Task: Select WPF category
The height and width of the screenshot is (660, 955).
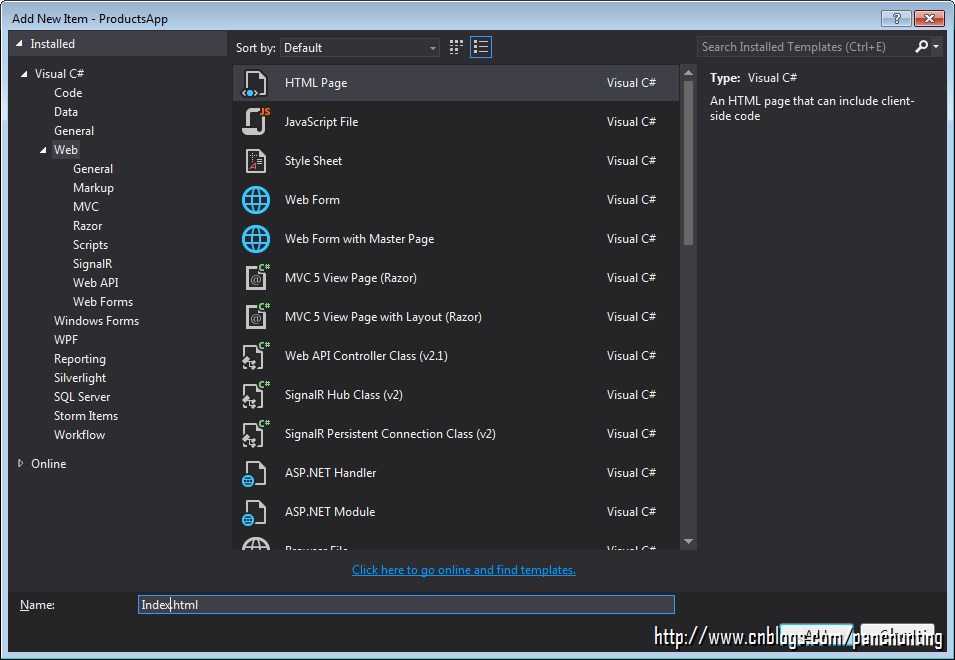Action: (66, 339)
